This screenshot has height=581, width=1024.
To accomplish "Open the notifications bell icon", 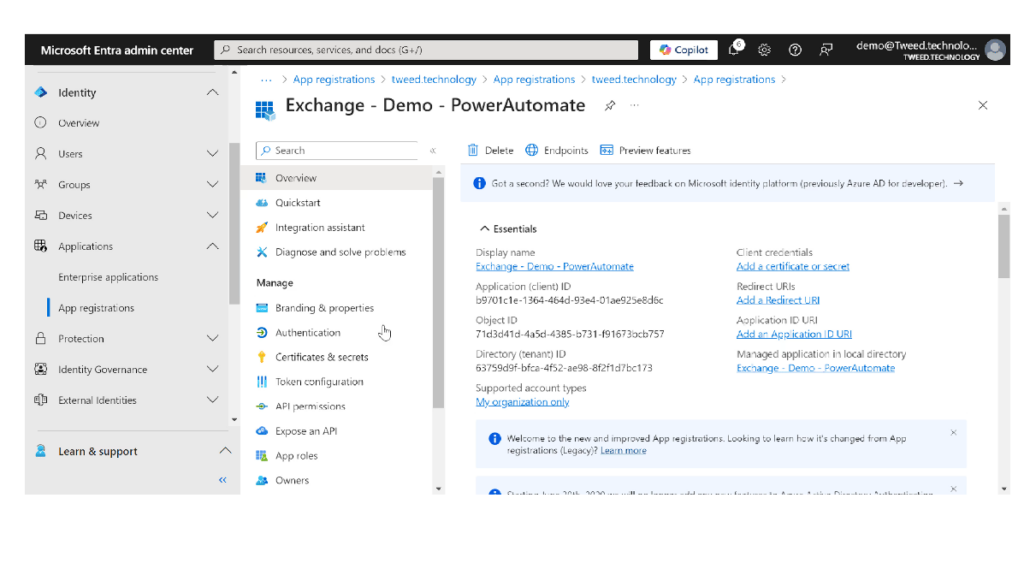I will click(x=734, y=50).
